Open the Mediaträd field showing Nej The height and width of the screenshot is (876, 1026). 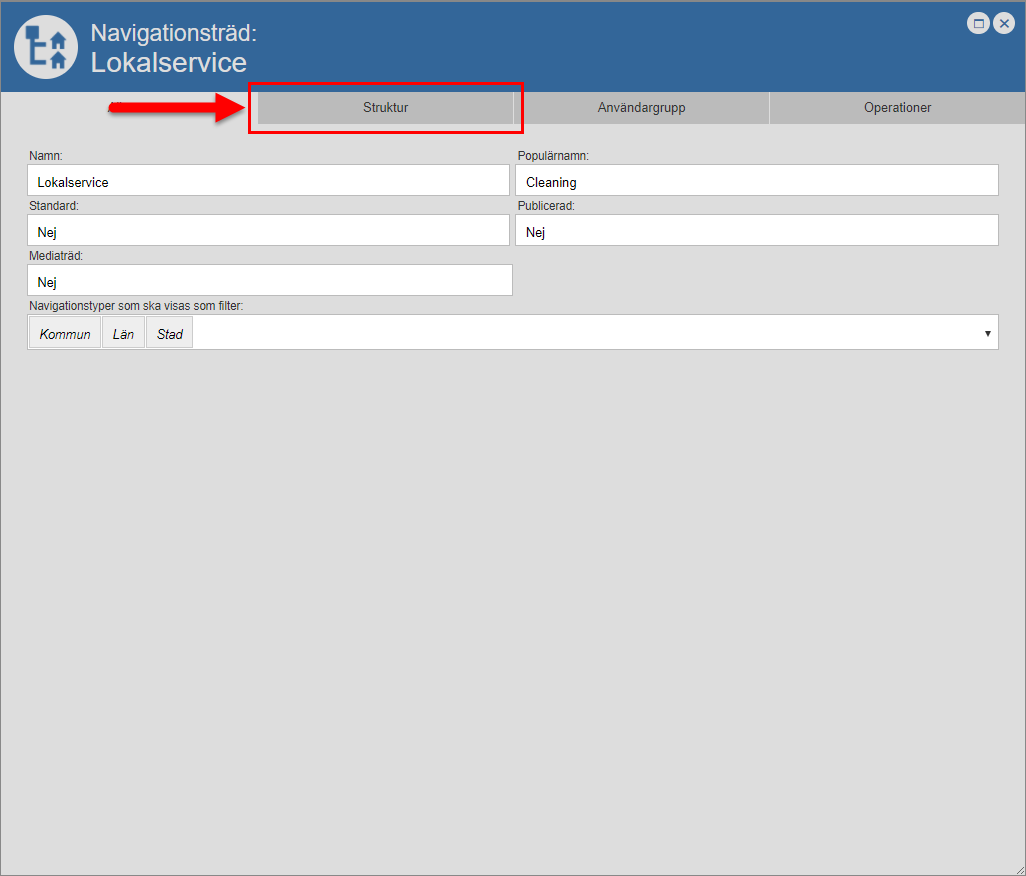click(x=270, y=280)
